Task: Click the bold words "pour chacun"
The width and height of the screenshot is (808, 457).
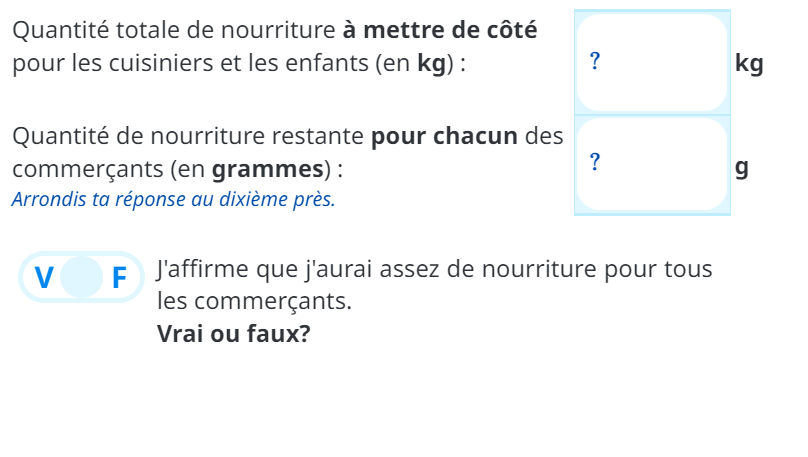Action: pos(444,135)
